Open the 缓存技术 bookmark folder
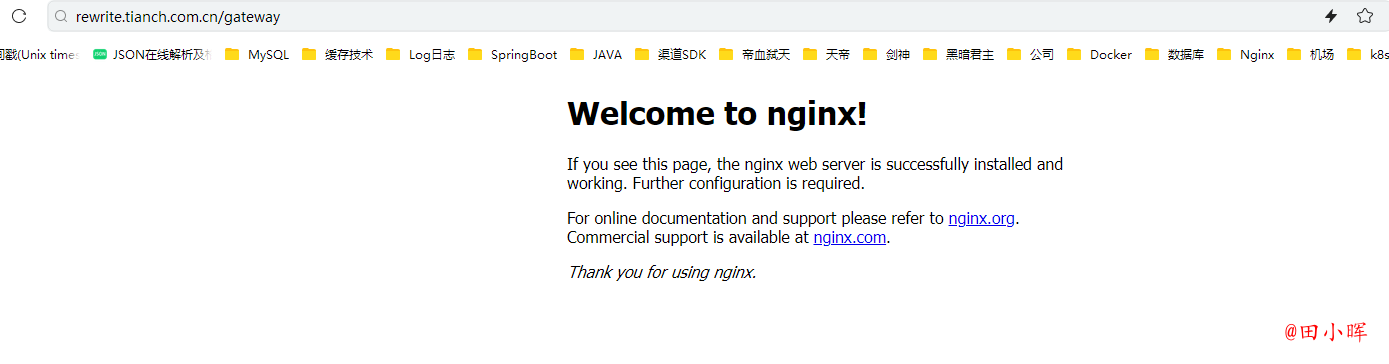 337,55
